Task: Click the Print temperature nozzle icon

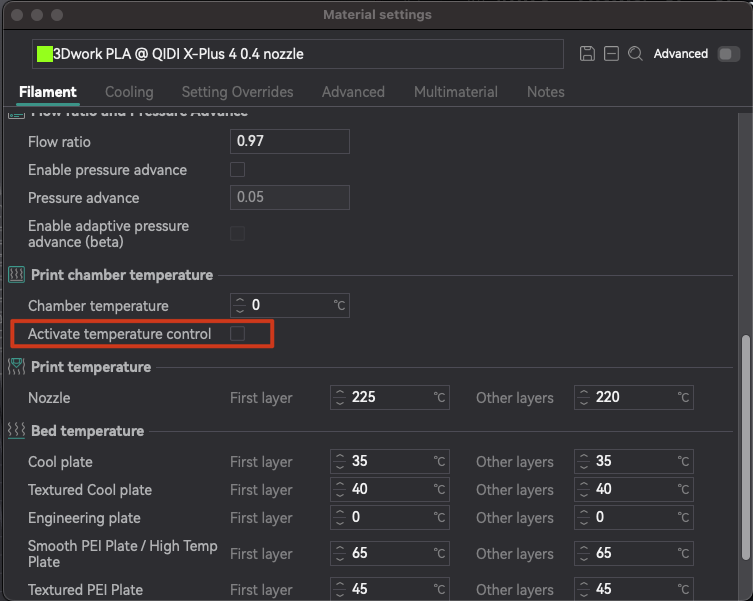Action: pos(16,366)
